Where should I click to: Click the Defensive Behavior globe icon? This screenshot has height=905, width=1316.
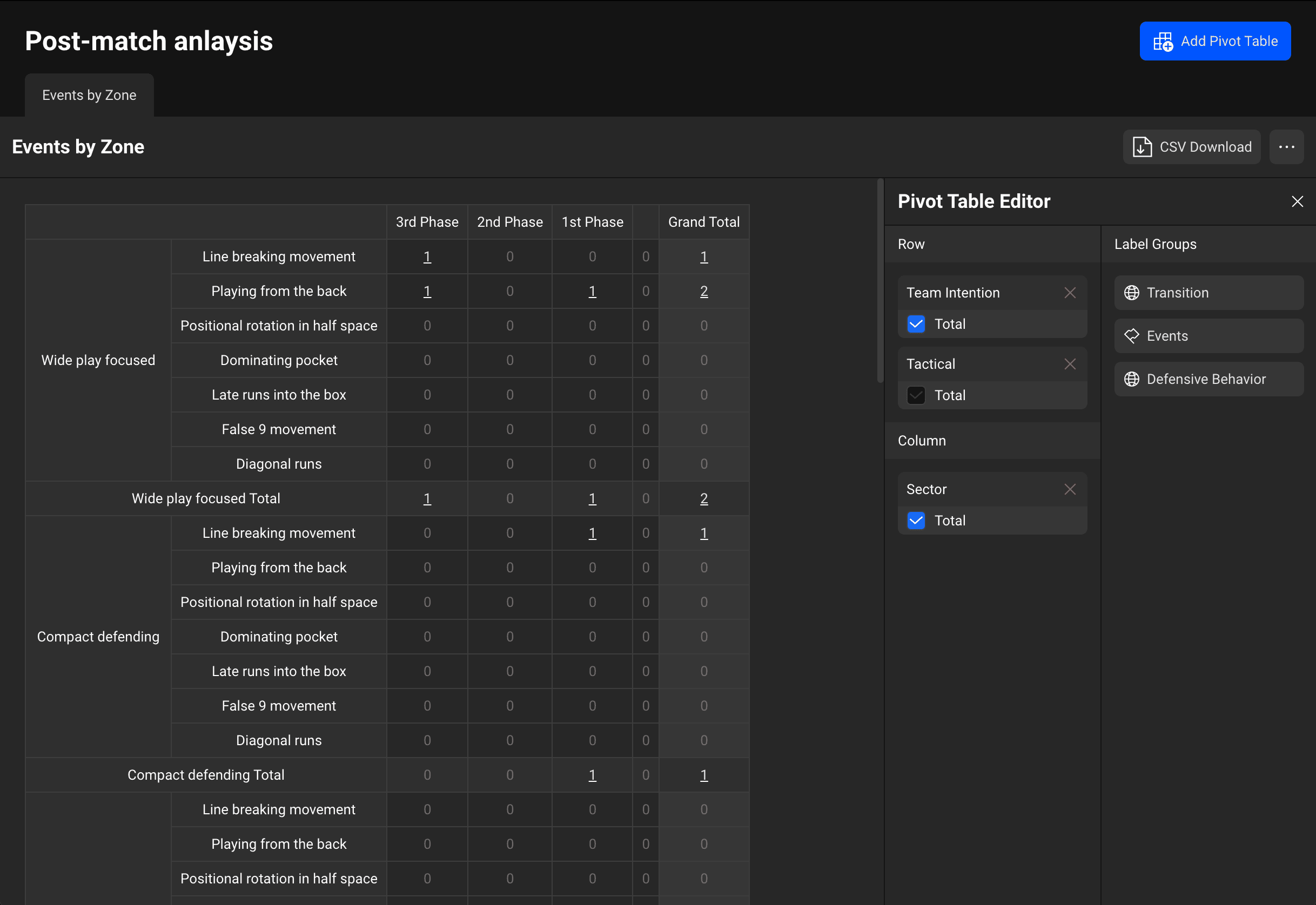[x=1131, y=379]
